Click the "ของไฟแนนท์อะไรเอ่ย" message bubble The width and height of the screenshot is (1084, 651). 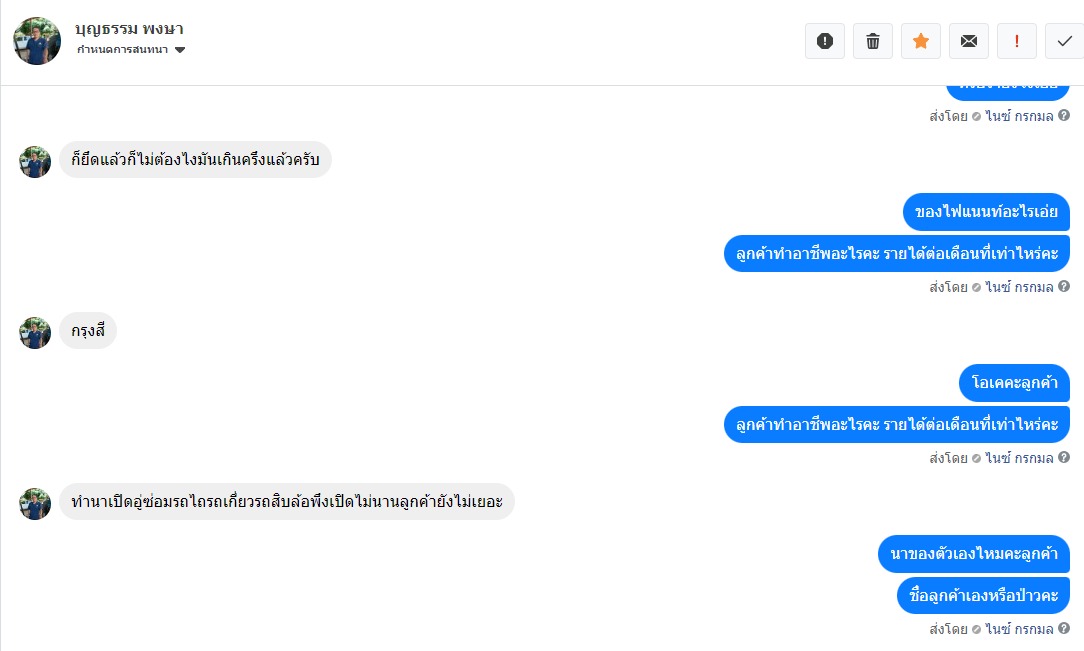(986, 212)
